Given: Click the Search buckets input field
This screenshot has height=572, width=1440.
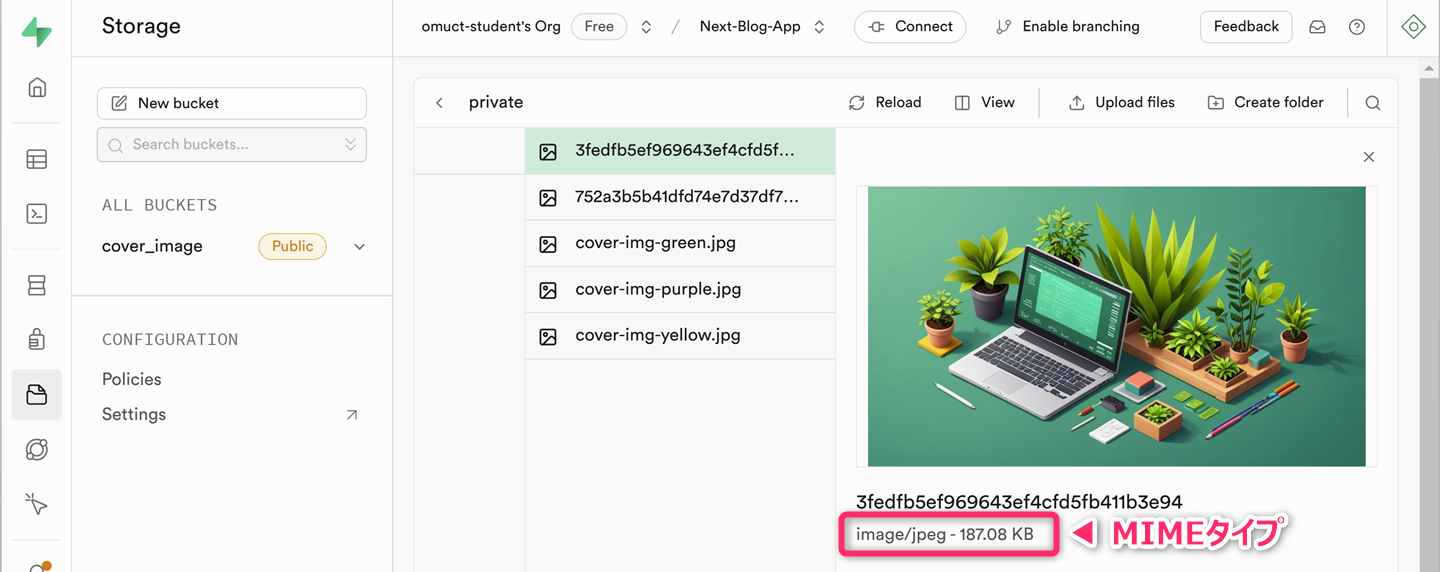Looking at the screenshot, I should click(x=231, y=145).
